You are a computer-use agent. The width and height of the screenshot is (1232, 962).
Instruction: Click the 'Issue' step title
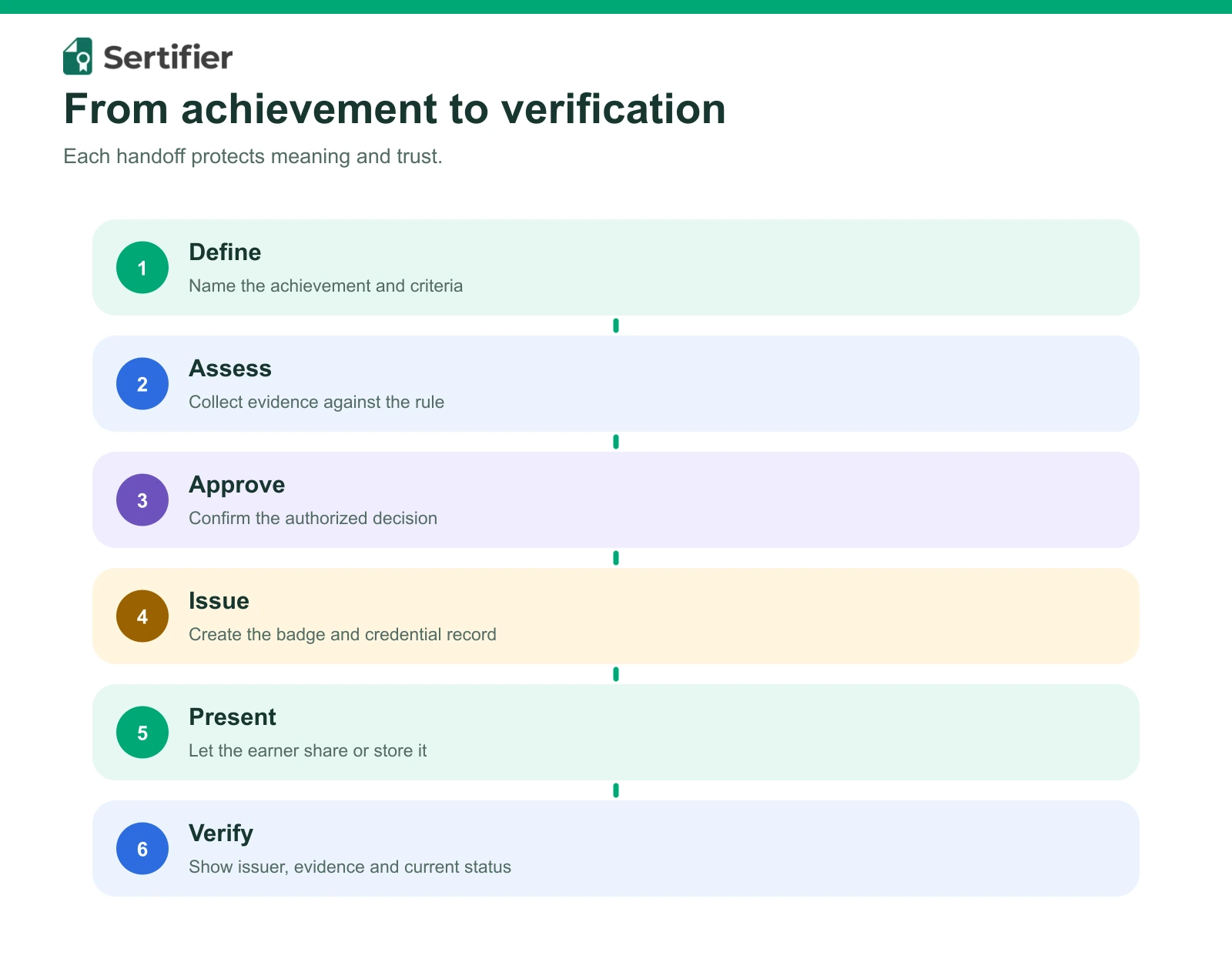point(219,601)
